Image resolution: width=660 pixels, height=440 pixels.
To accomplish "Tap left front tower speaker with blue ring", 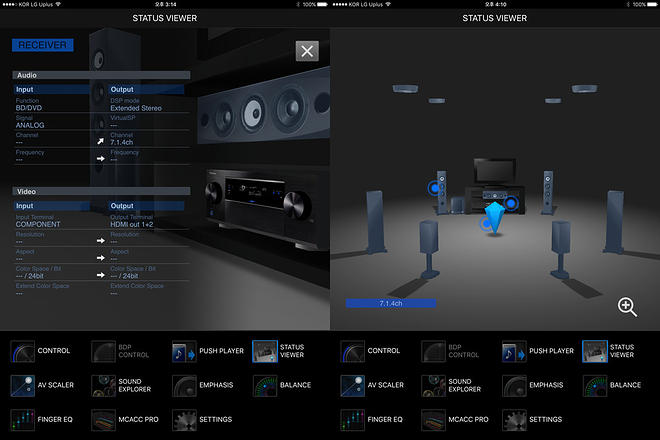I will pos(441,192).
